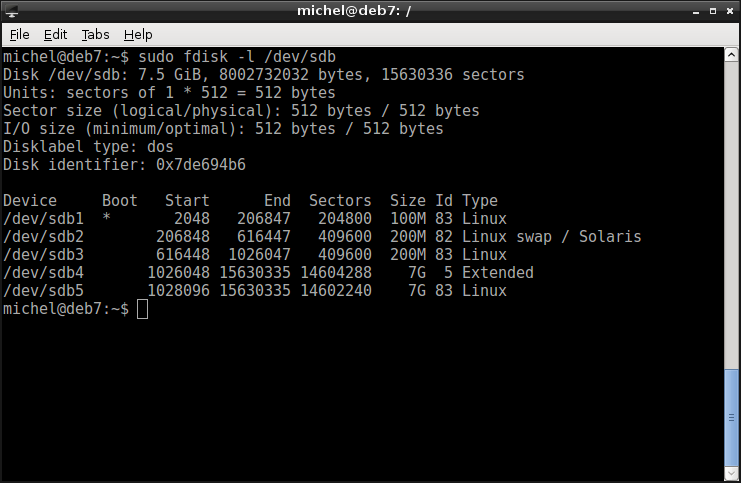741x483 pixels.
Task: Click the 'Sector size (logical/physical)' line
Action: [x=241, y=111]
